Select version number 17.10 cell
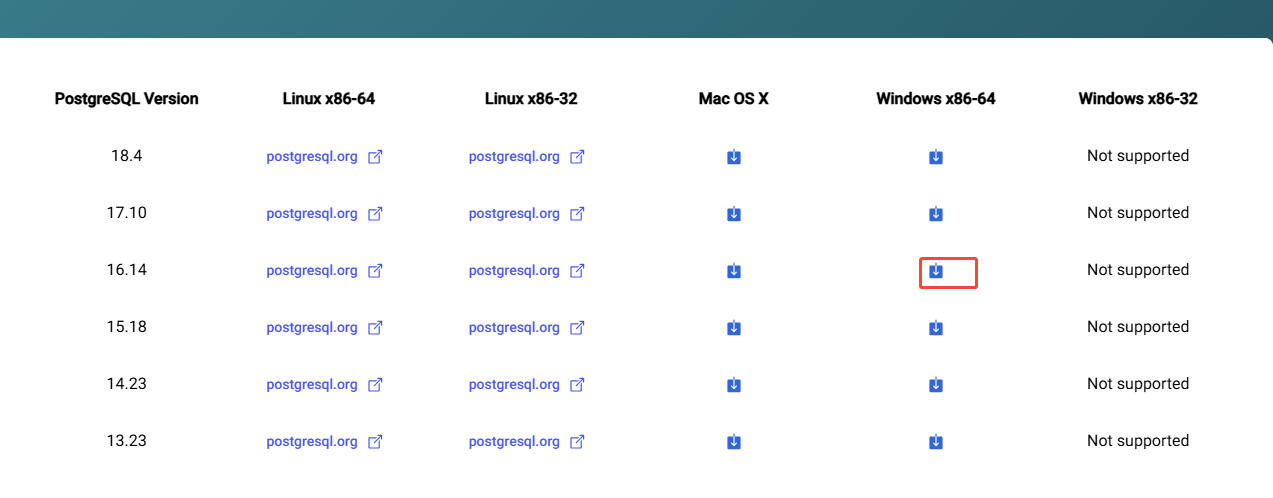Viewport: 1273px width, 498px height. (x=127, y=213)
